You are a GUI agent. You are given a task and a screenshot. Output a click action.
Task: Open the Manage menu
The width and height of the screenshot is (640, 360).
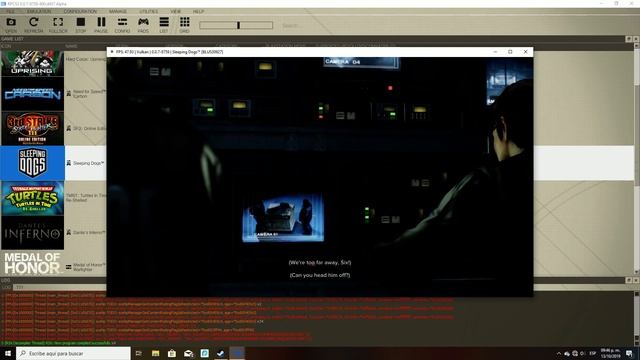point(118,11)
